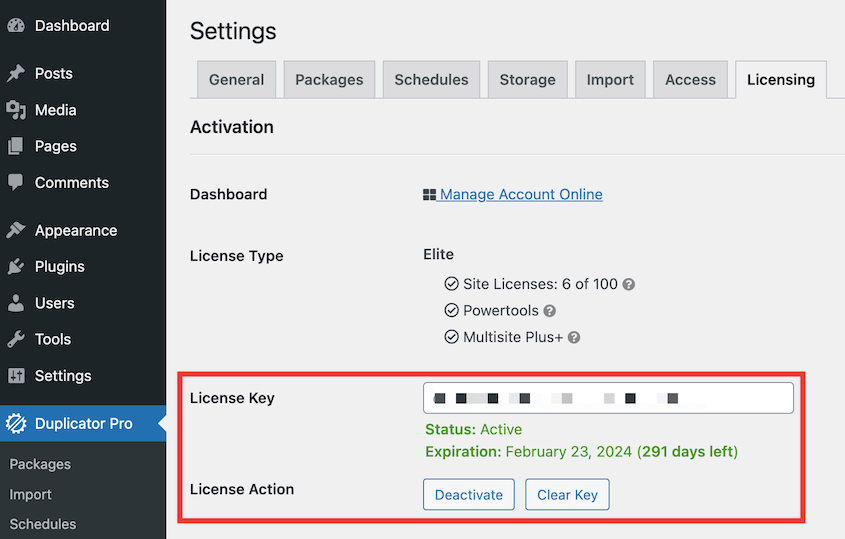This screenshot has width=845, height=539.
Task: Deactivate the license
Action: click(469, 494)
